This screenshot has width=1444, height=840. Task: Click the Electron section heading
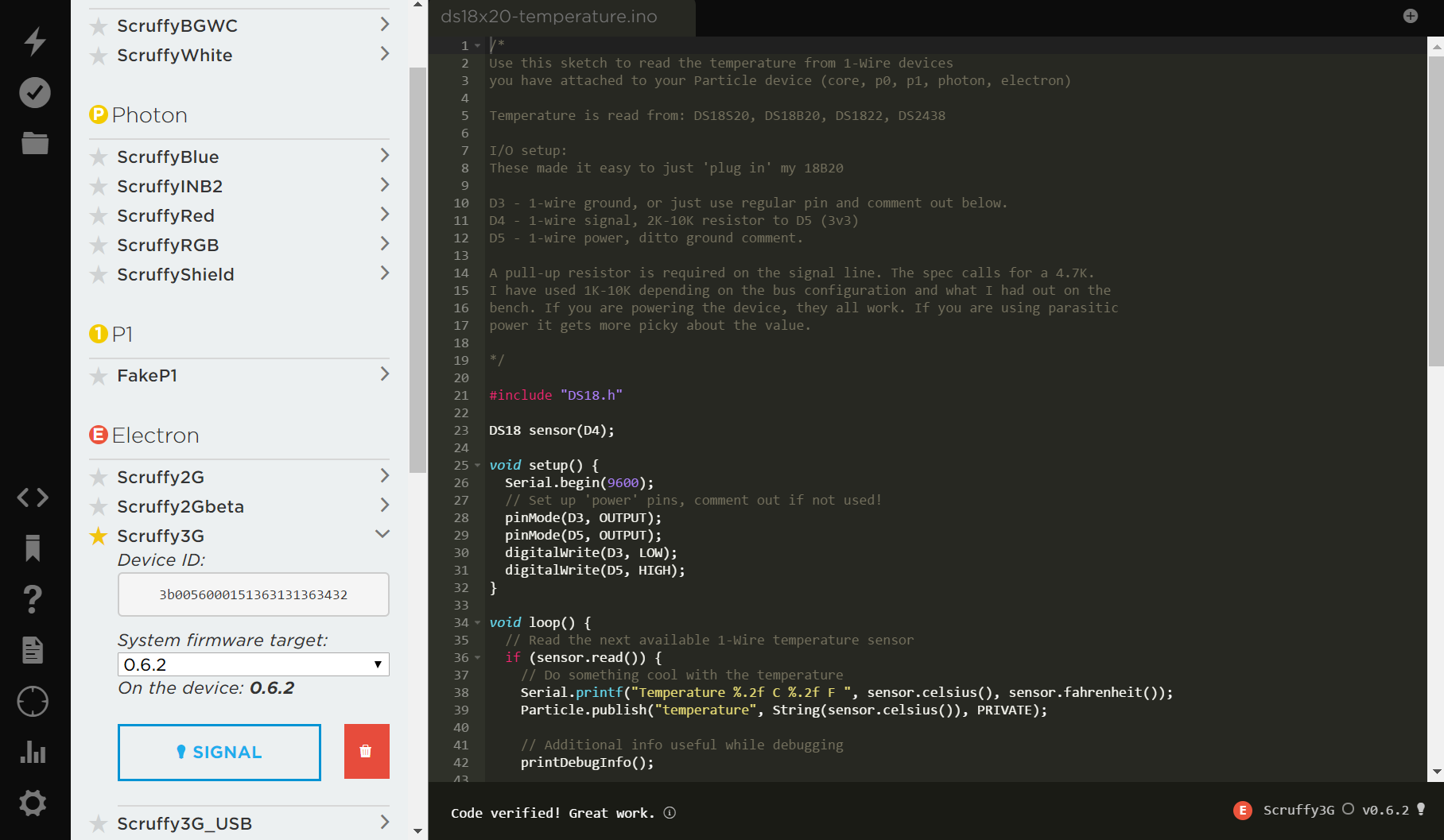point(156,435)
